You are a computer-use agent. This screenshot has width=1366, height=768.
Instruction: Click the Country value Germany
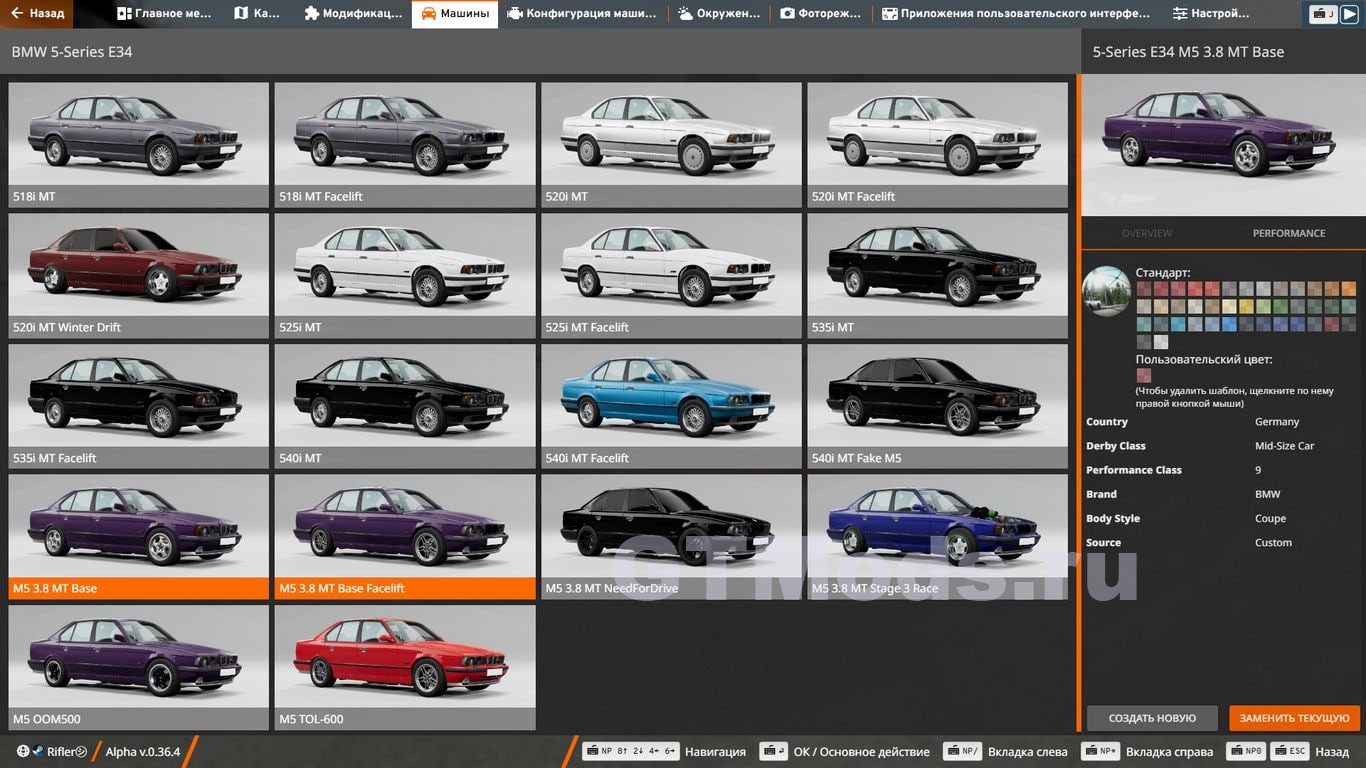click(1277, 422)
